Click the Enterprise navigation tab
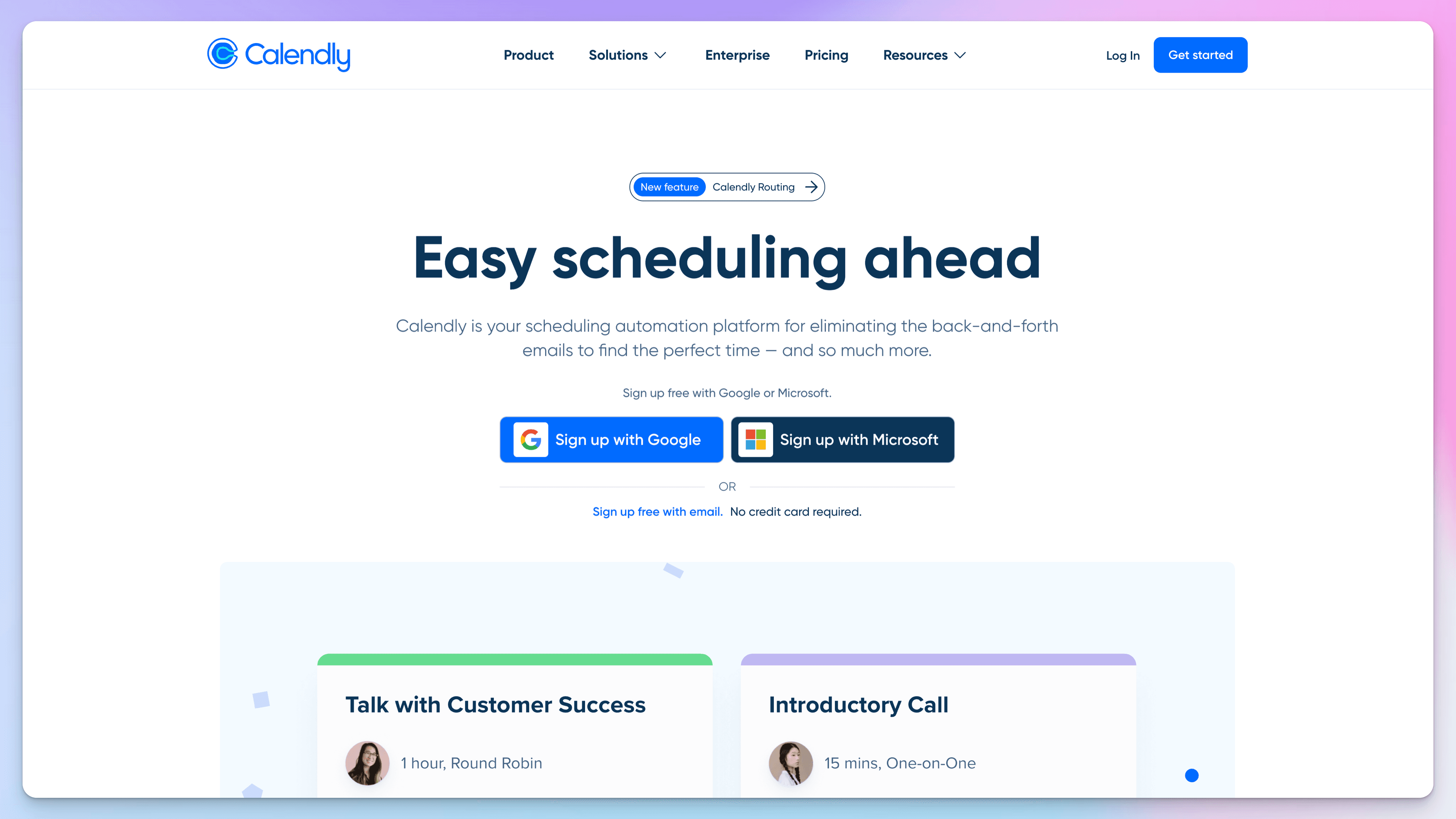Screen dimensions: 1456x819 (737, 55)
